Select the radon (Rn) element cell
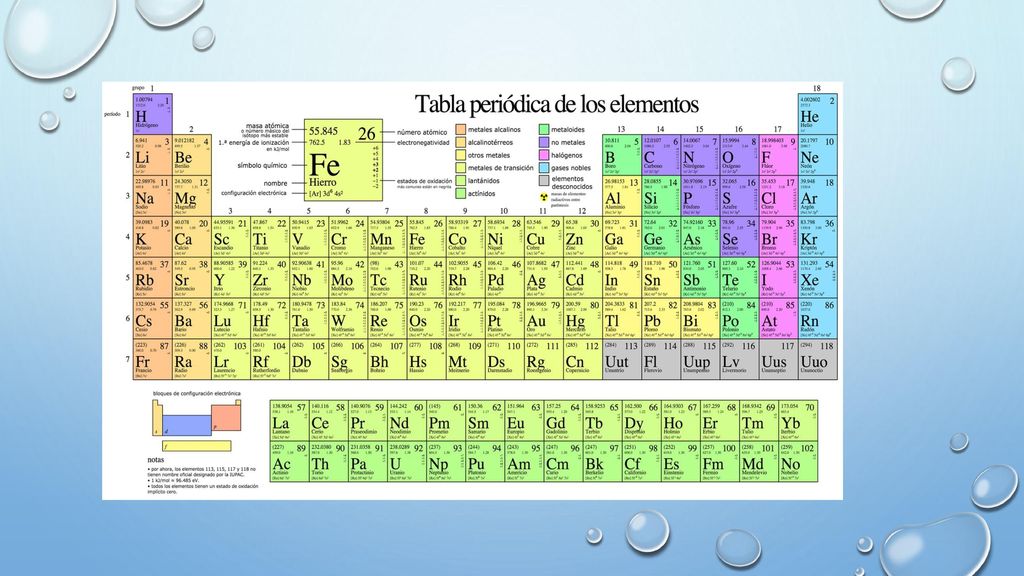The height and width of the screenshot is (576, 1024). tap(818, 318)
